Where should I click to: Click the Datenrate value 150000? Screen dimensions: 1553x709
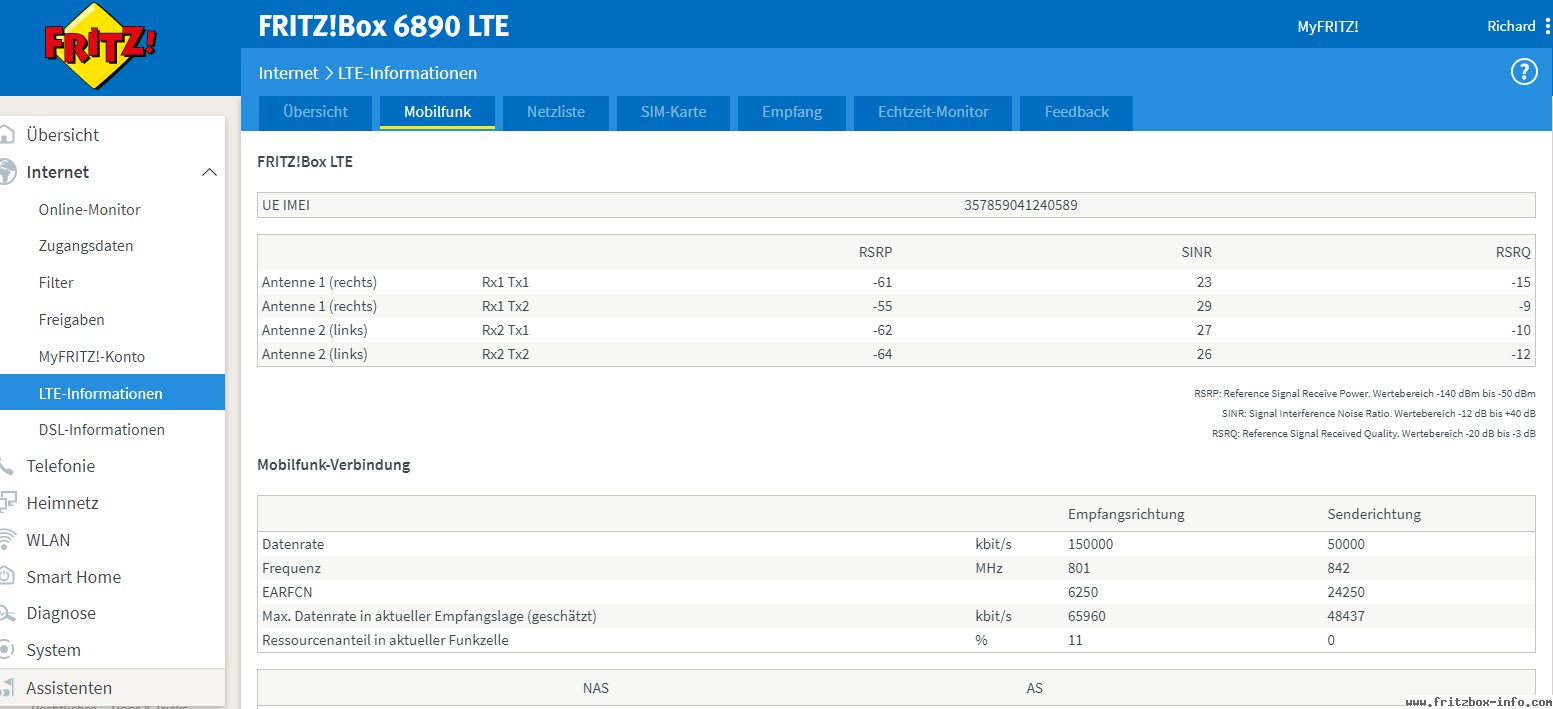click(1090, 544)
